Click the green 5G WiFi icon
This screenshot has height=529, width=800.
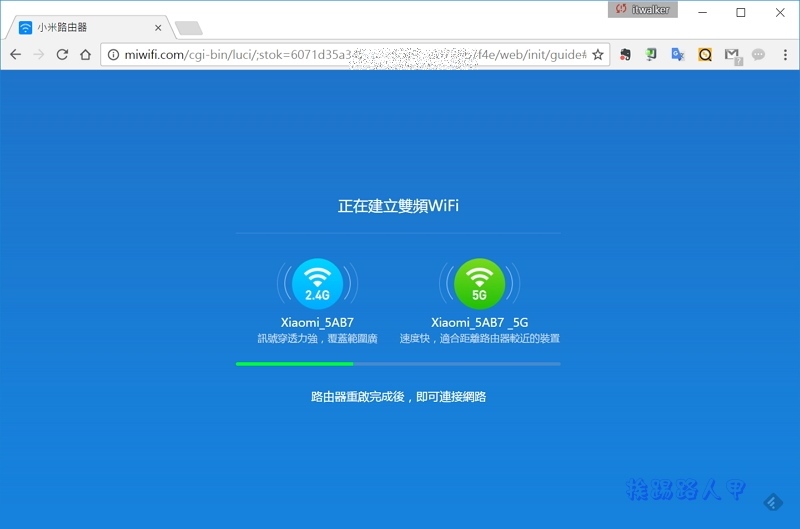479,284
